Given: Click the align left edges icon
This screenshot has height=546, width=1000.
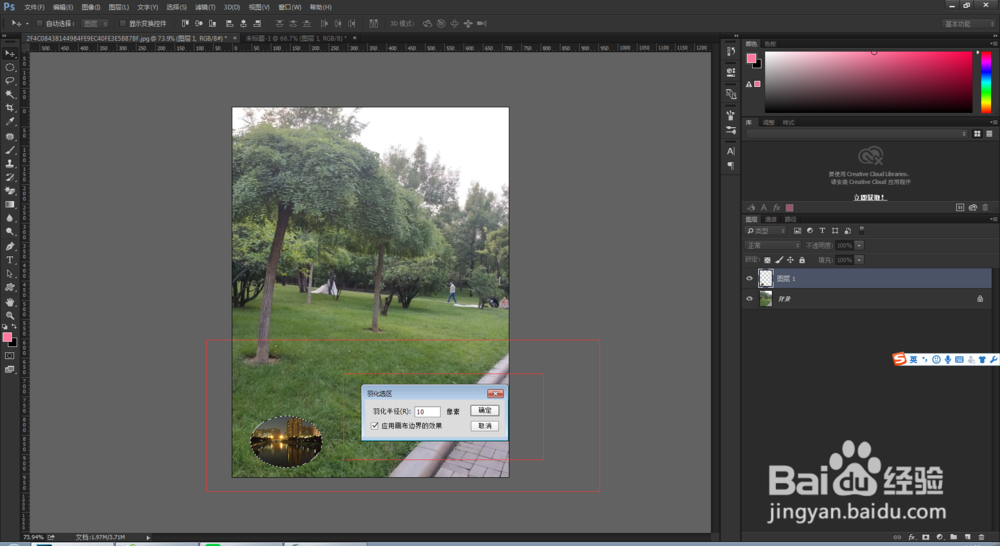Looking at the screenshot, I should pos(230,24).
